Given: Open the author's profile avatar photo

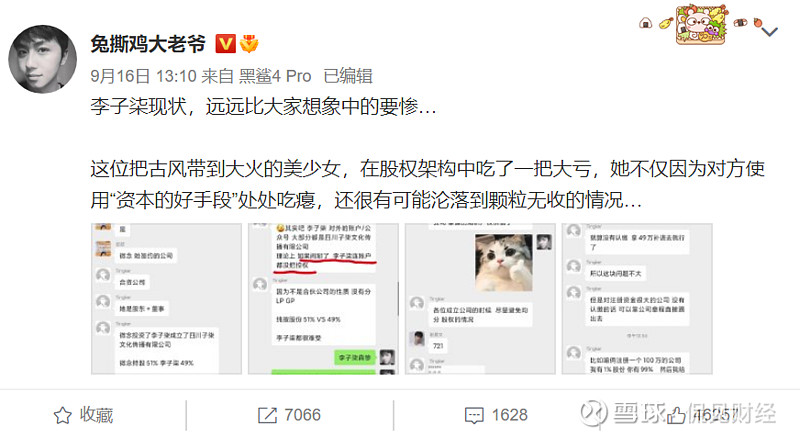Looking at the screenshot, I should click(42, 59).
